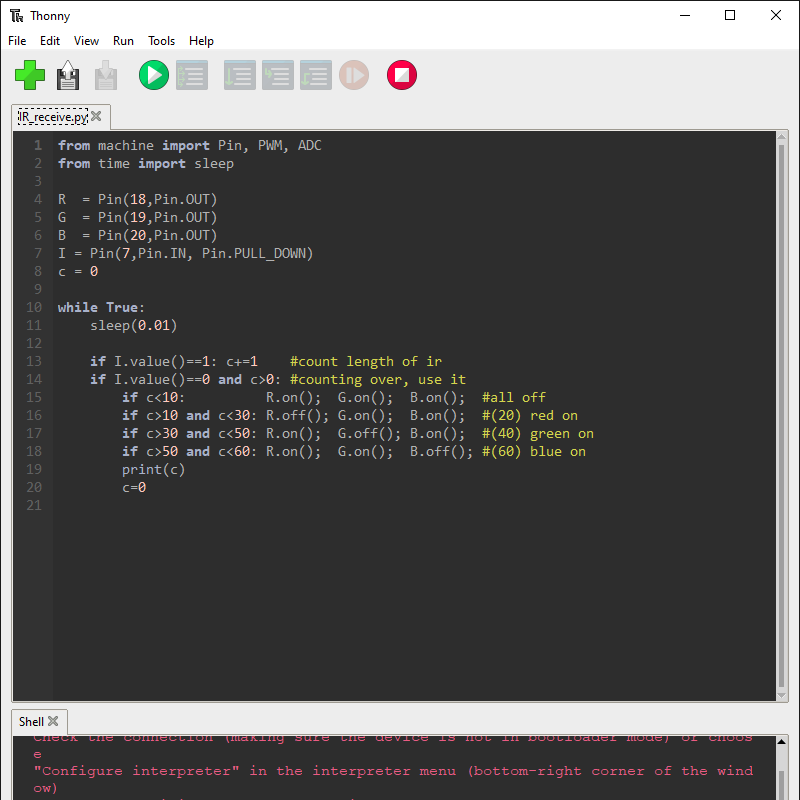This screenshot has height=800, width=800.
Task: Click the Shell scrollbar up arrow
Action: (x=781, y=741)
